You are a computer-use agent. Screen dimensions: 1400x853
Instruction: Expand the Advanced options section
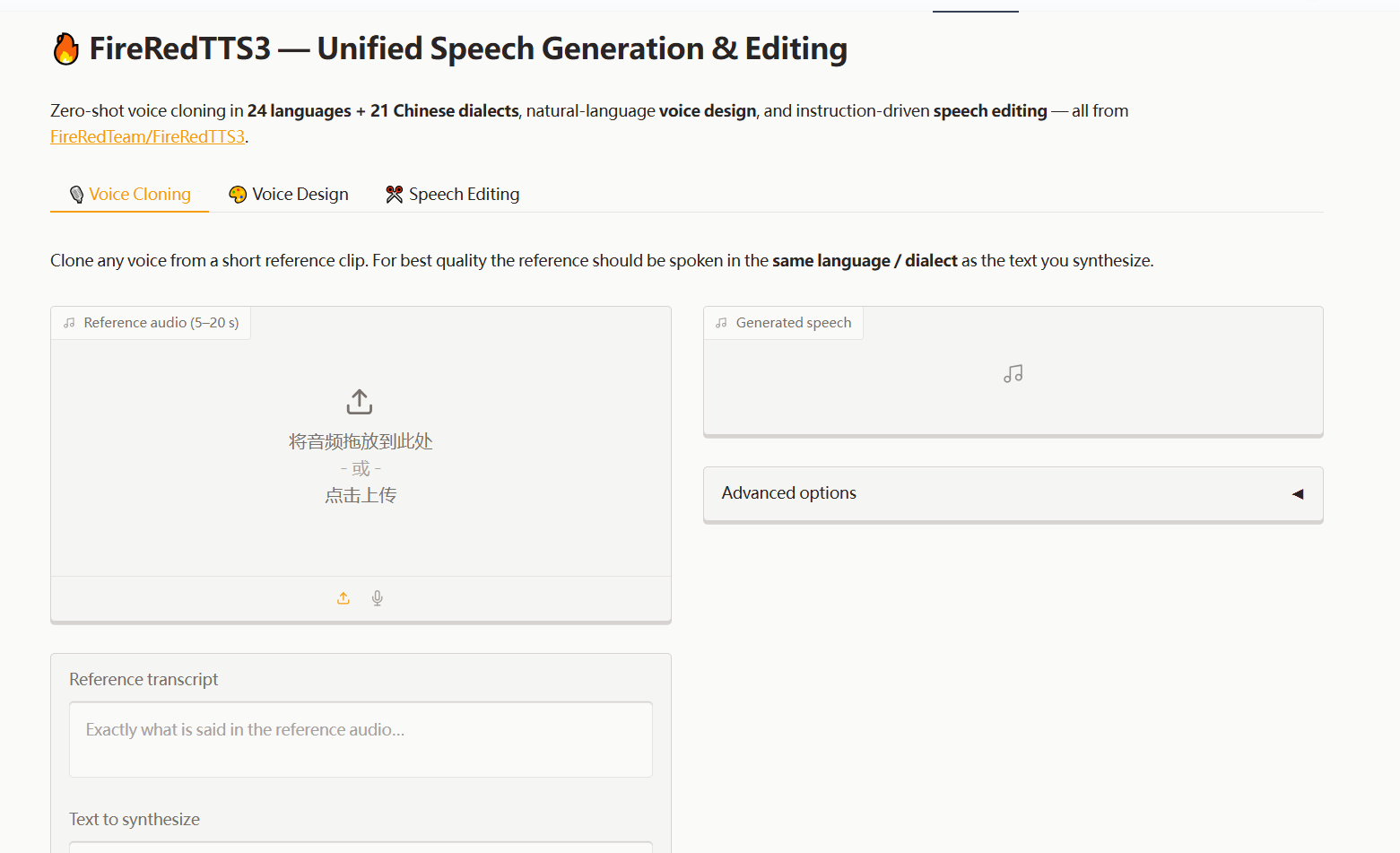tap(1013, 493)
